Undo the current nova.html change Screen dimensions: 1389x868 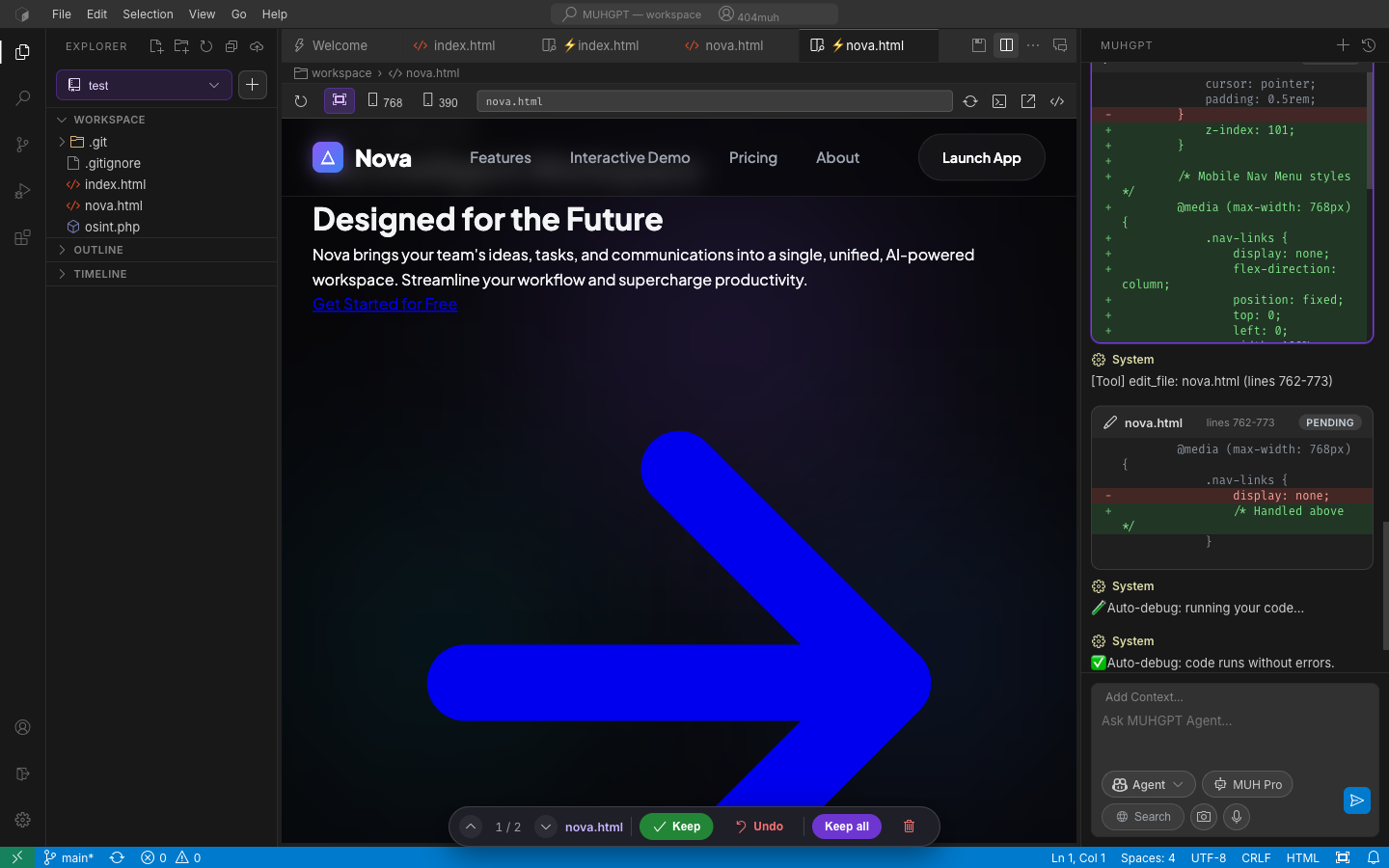tap(758, 827)
